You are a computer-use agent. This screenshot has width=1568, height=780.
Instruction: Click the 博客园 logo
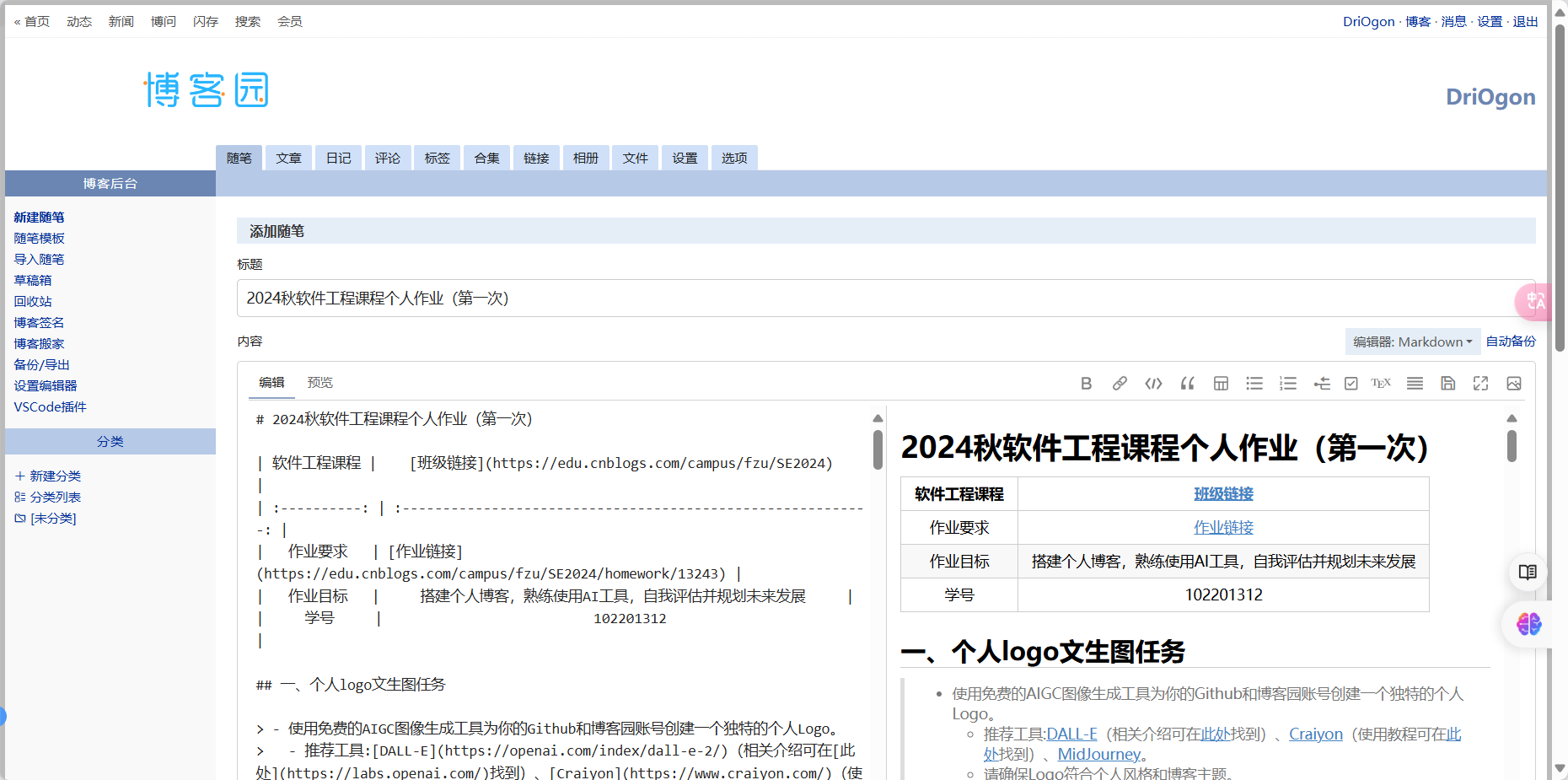206,89
